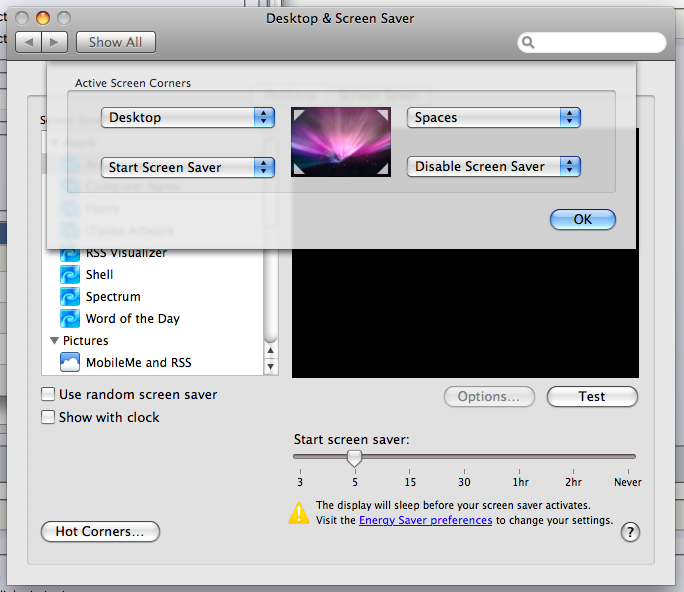684x592 pixels.
Task: Open the Spaces corner dropdown
Action: [x=493, y=118]
